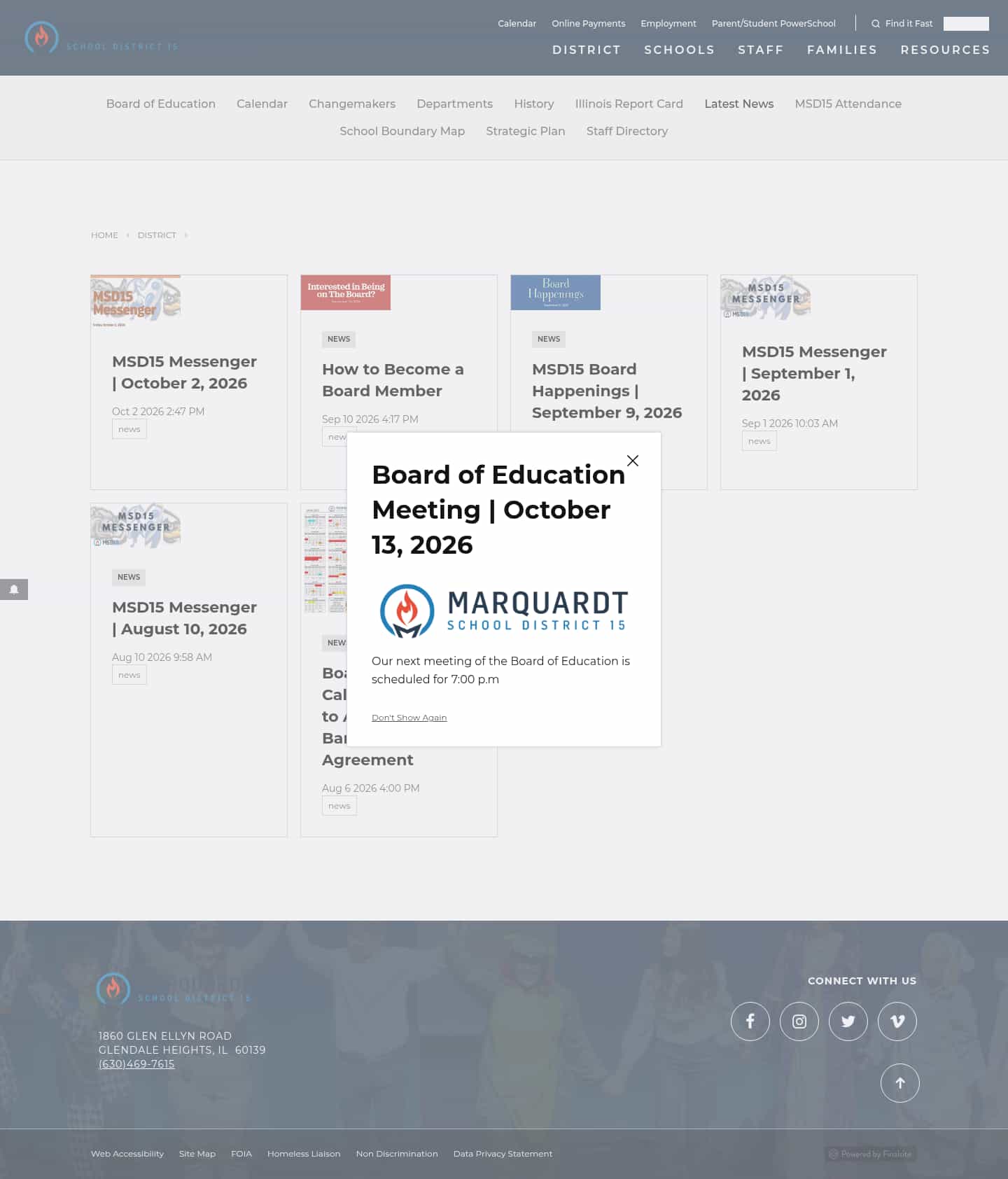Click the DISTRICT breadcrumb link

click(157, 235)
